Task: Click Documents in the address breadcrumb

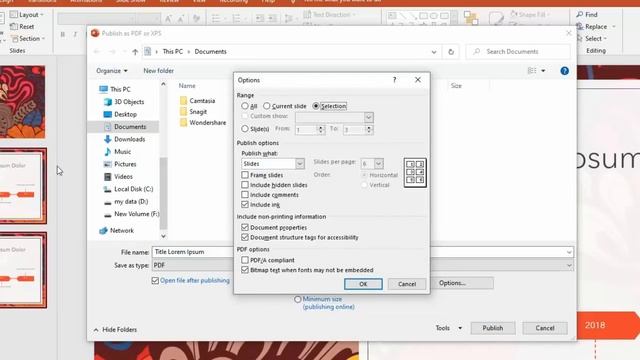Action: [x=210, y=51]
